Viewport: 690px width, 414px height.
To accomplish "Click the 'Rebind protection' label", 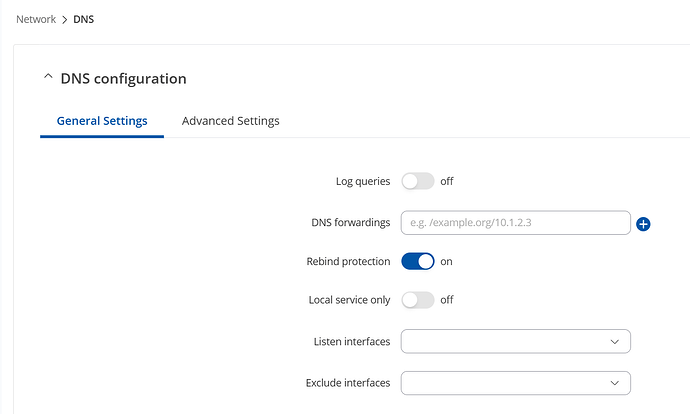I will pyautogui.click(x=349, y=261).
